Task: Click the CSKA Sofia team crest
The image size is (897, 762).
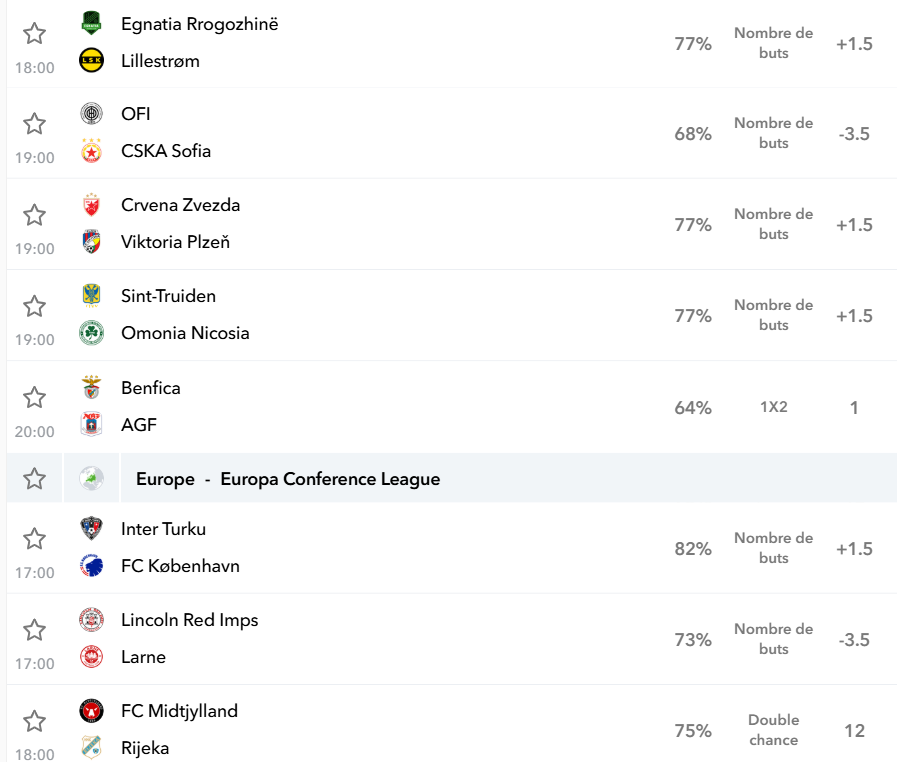Action: click(x=92, y=150)
